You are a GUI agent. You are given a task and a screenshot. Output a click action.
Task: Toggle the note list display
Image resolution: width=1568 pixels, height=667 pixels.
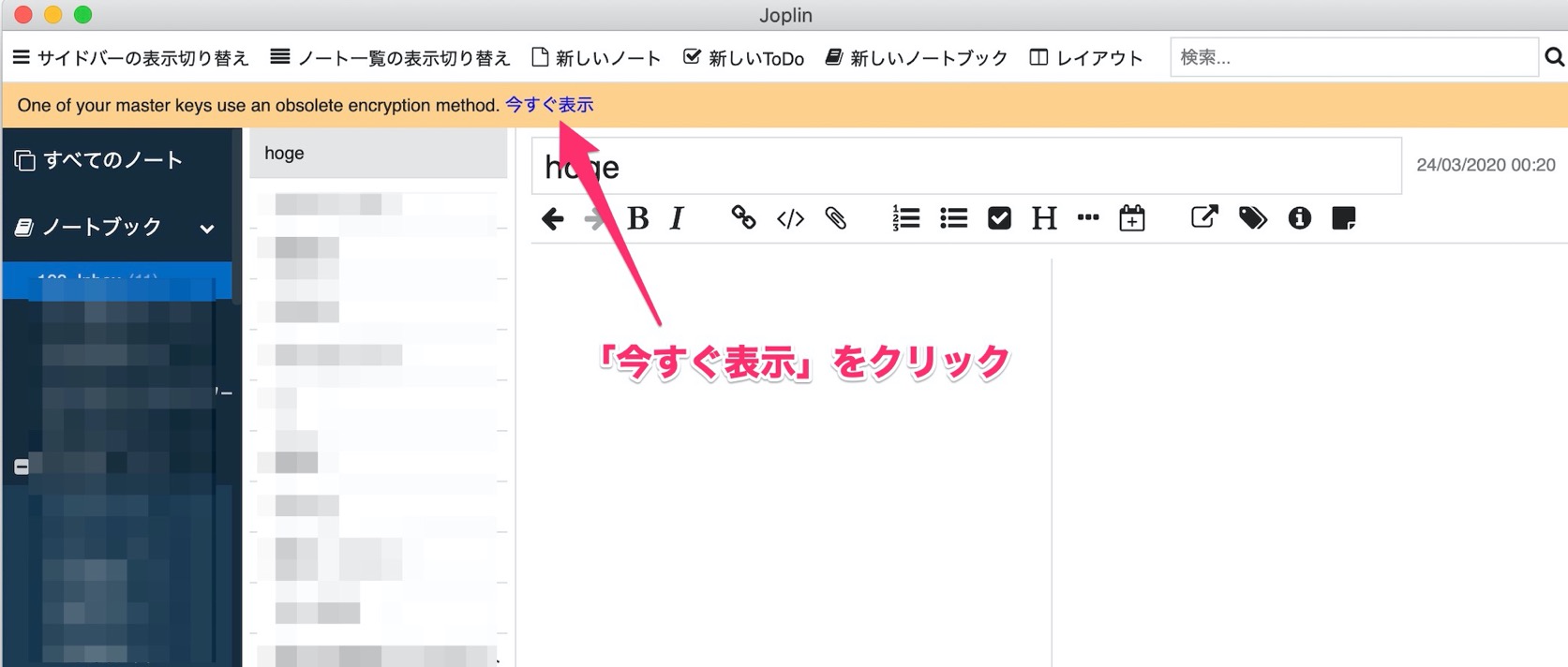pos(390,58)
